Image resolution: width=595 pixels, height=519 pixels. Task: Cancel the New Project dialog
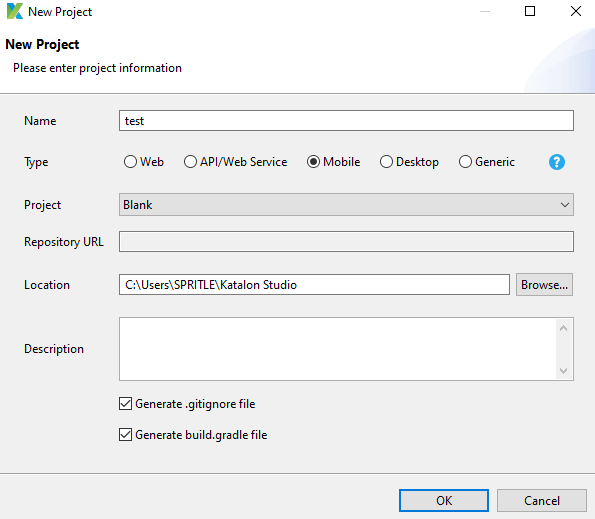tap(541, 500)
